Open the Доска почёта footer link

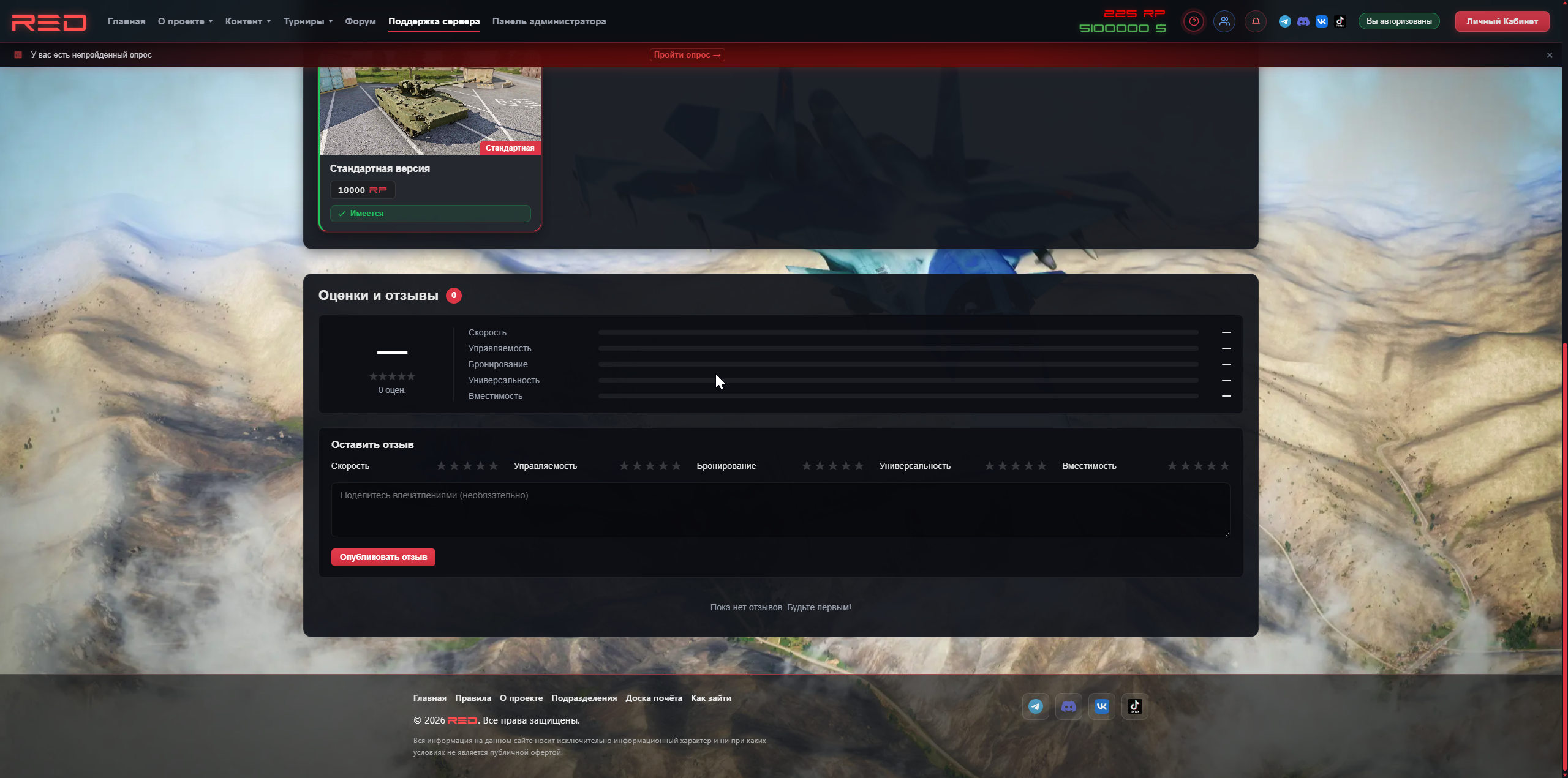[654, 698]
